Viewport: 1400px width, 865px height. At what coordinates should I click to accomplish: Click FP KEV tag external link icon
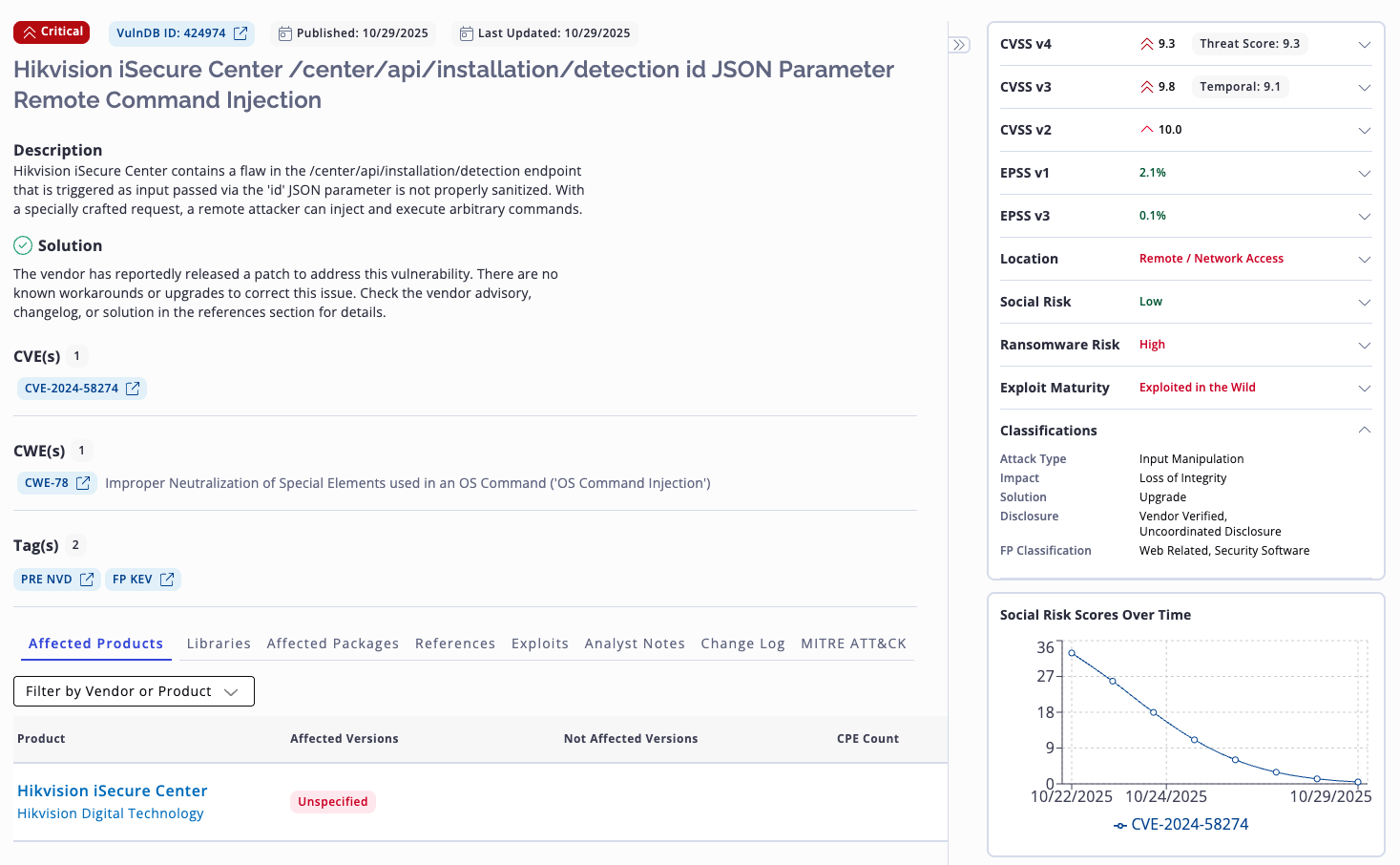(167, 580)
